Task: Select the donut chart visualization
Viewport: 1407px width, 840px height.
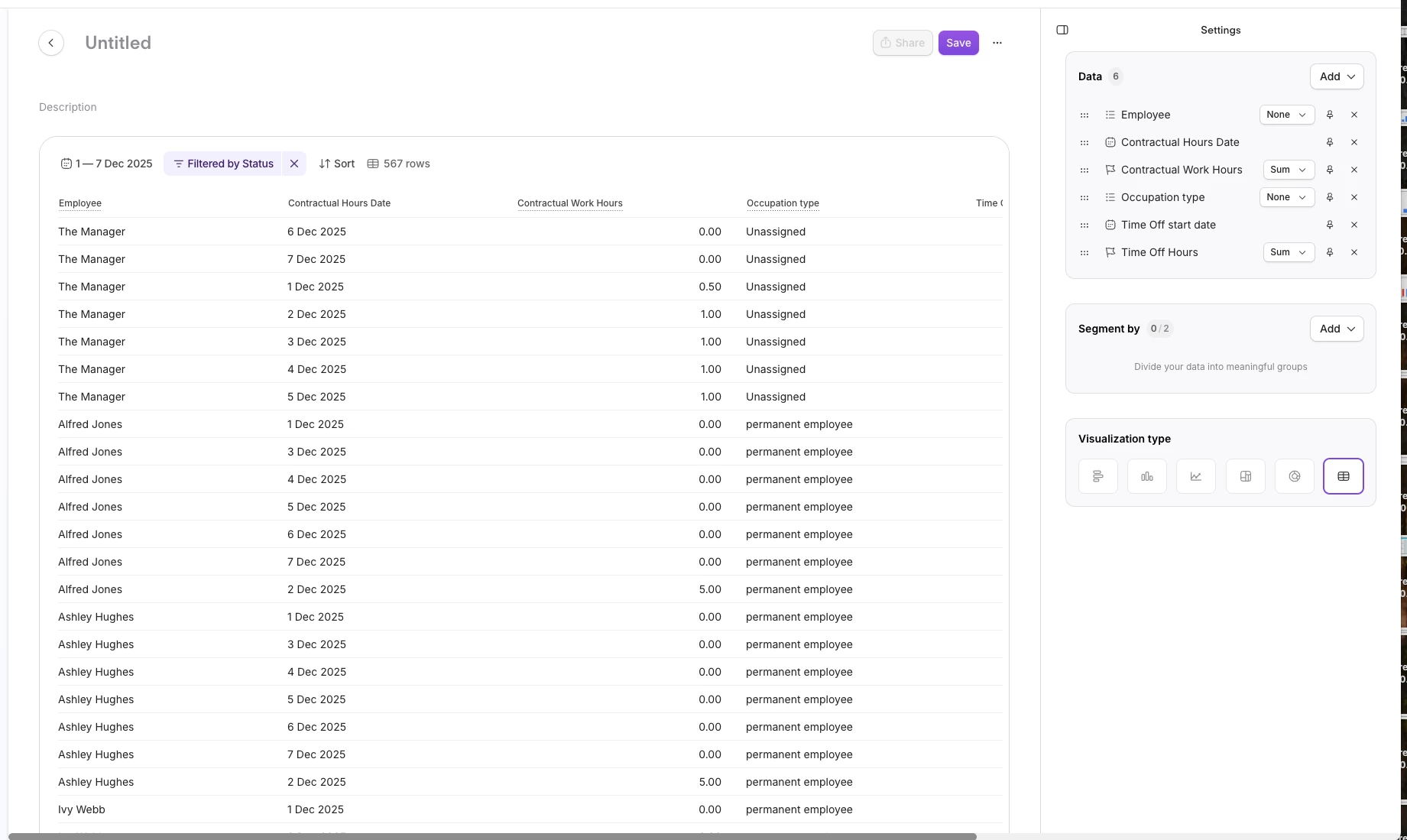Action: click(x=1294, y=476)
